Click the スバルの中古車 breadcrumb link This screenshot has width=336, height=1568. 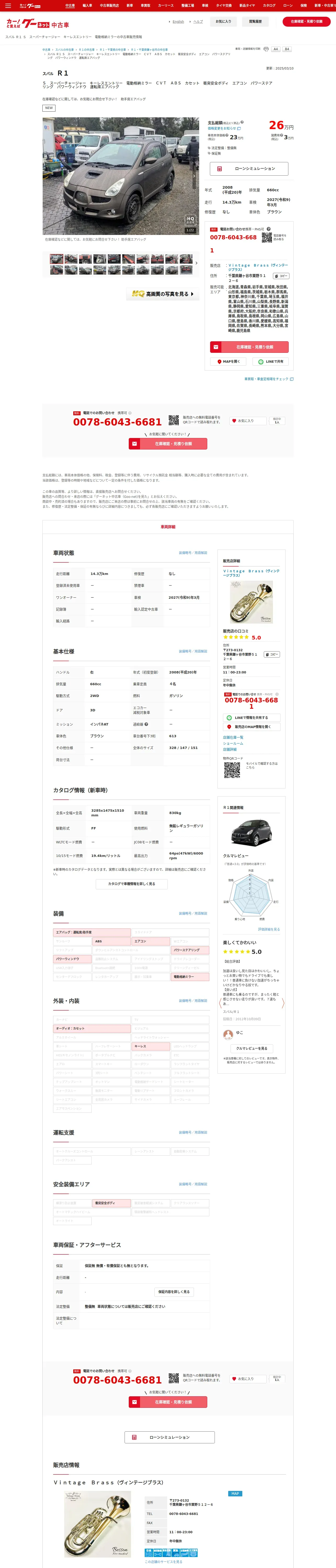65,50
